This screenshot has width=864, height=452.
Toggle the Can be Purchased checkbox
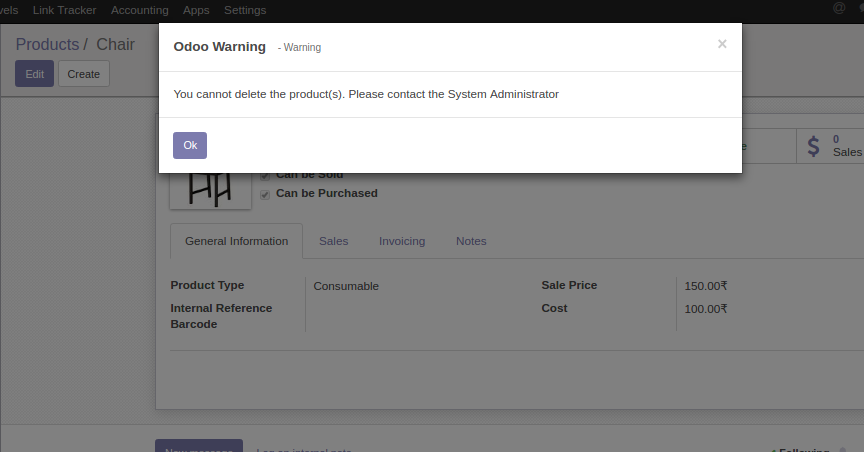pos(265,194)
